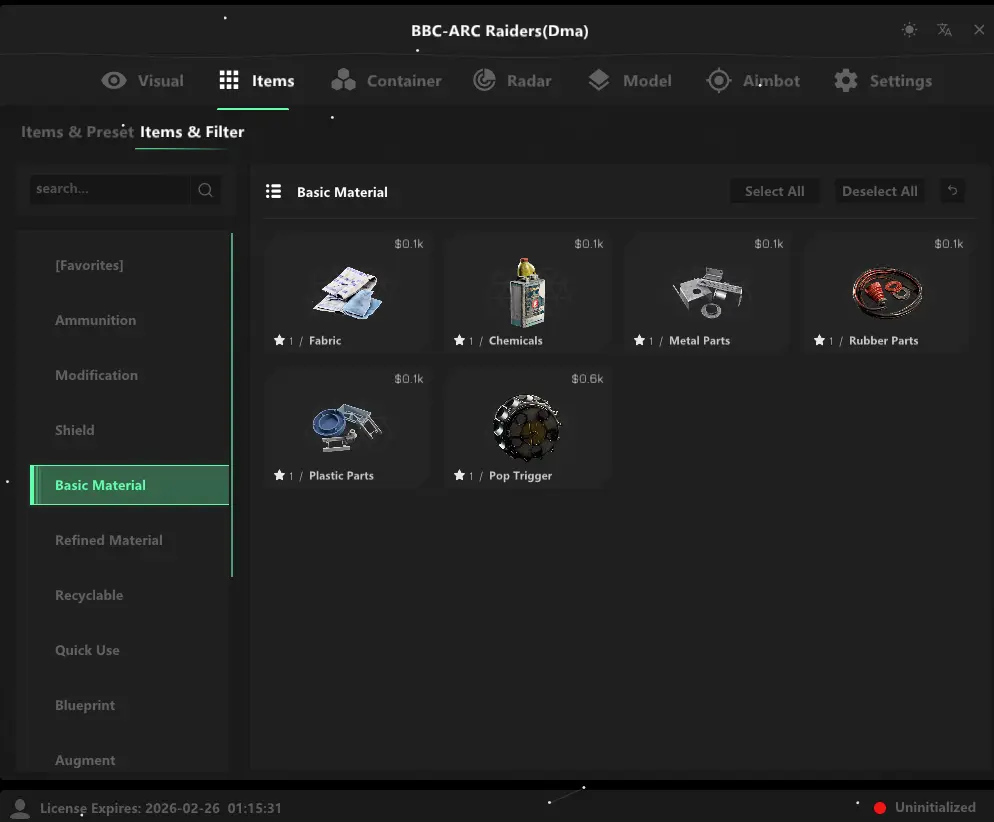Click the Deselect All button

click(880, 191)
